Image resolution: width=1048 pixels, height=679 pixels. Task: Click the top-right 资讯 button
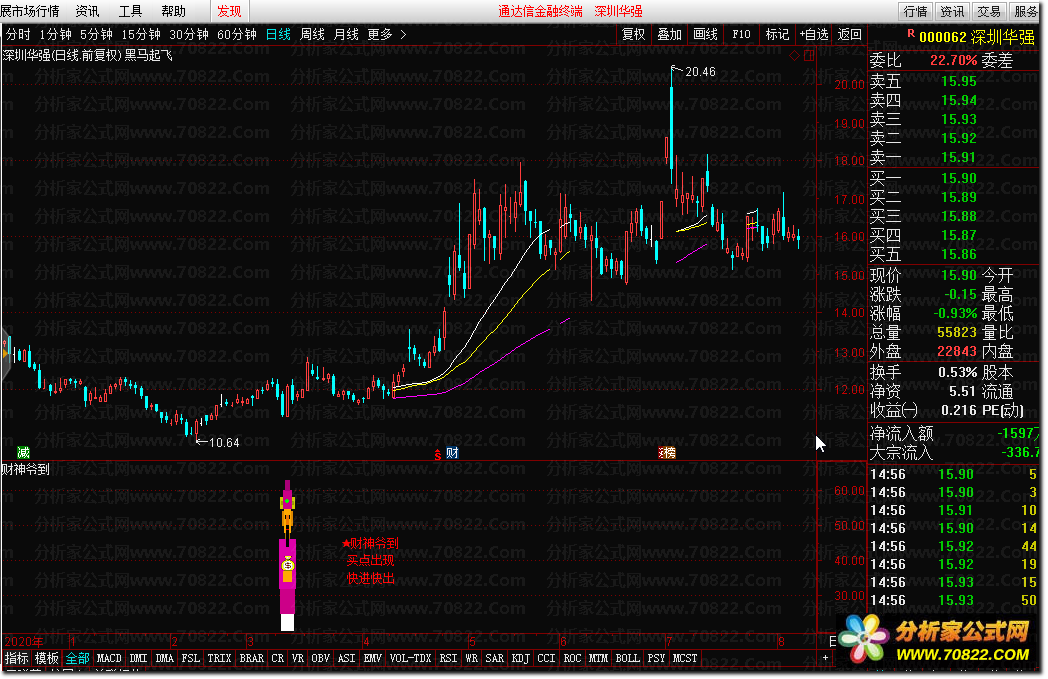click(952, 11)
